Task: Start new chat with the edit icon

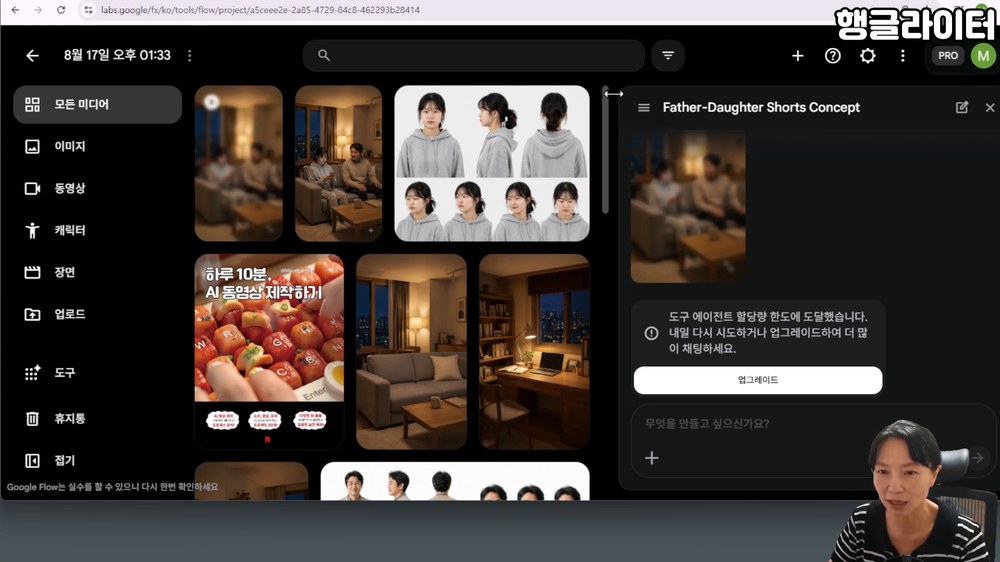Action: tap(962, 107)
